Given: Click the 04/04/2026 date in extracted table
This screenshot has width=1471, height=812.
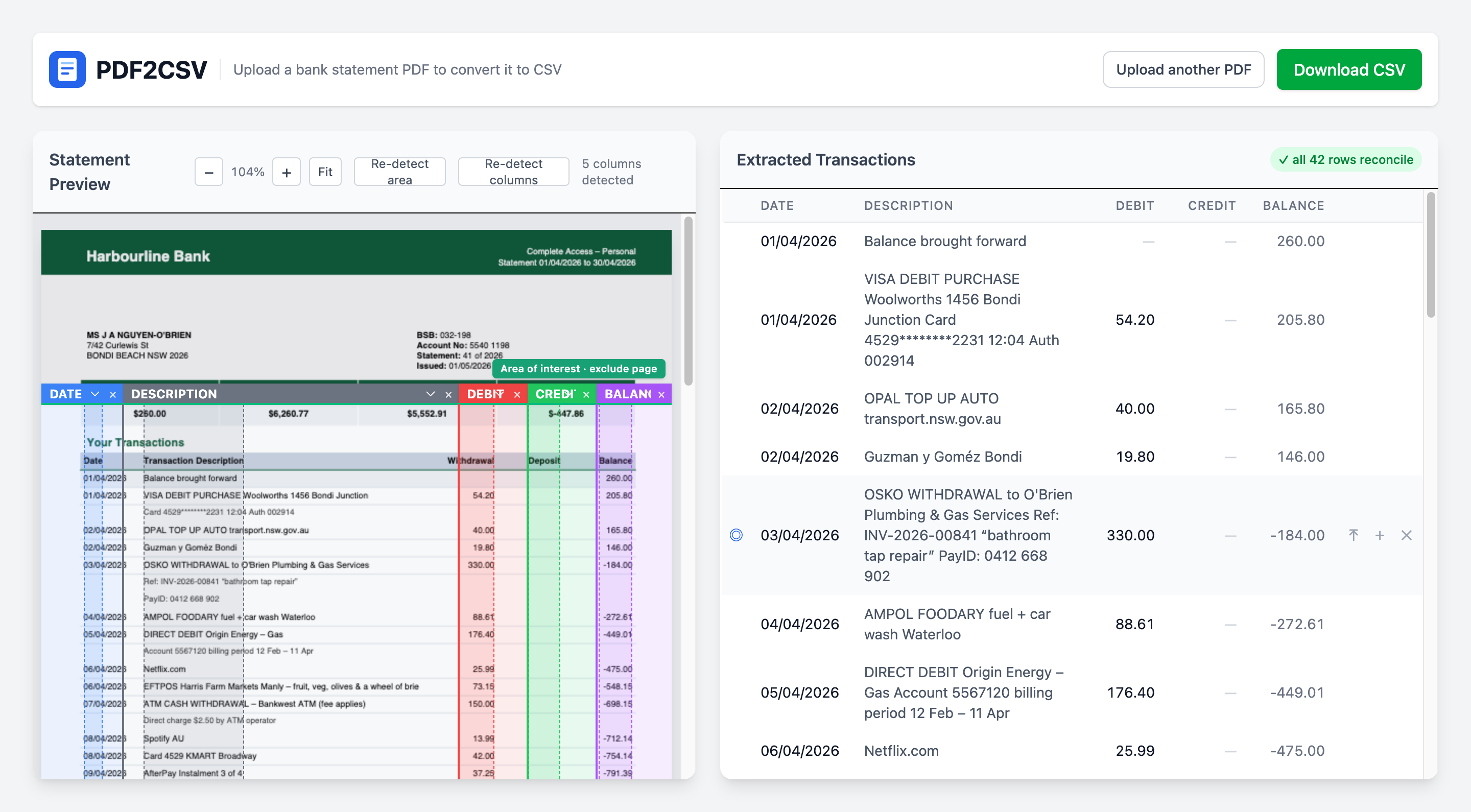Looking at the screenshot, I should pos(799,624).
